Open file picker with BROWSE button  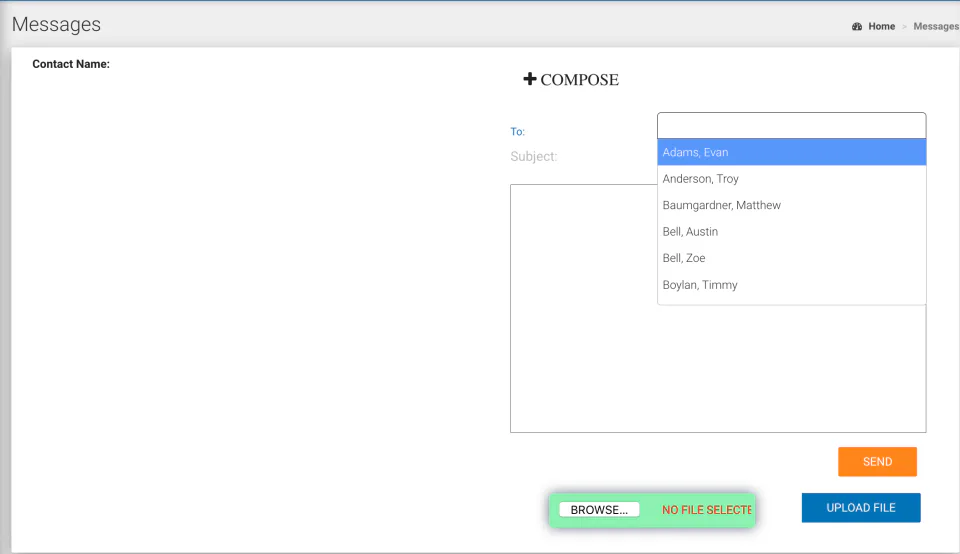(x=599, y=510)
